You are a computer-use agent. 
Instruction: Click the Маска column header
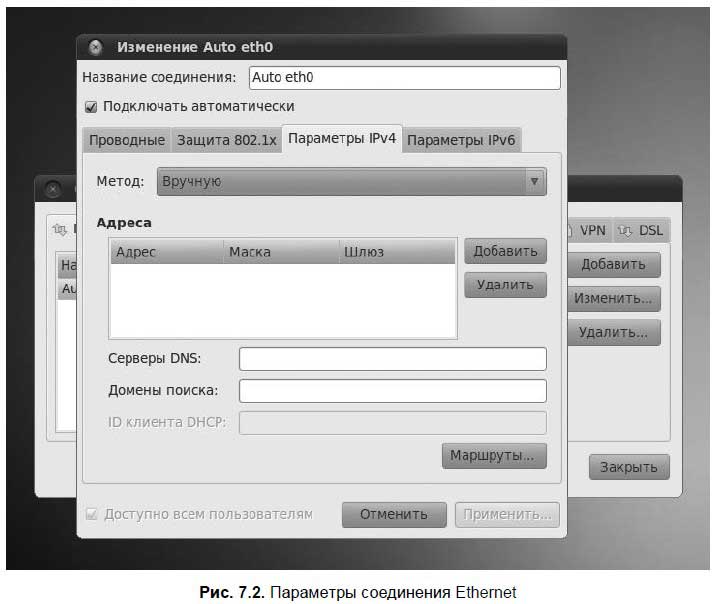[x=281, y=252]
